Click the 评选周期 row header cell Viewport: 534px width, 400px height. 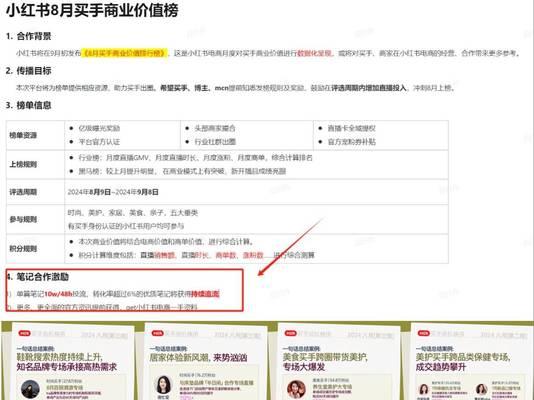pos(35,192)
